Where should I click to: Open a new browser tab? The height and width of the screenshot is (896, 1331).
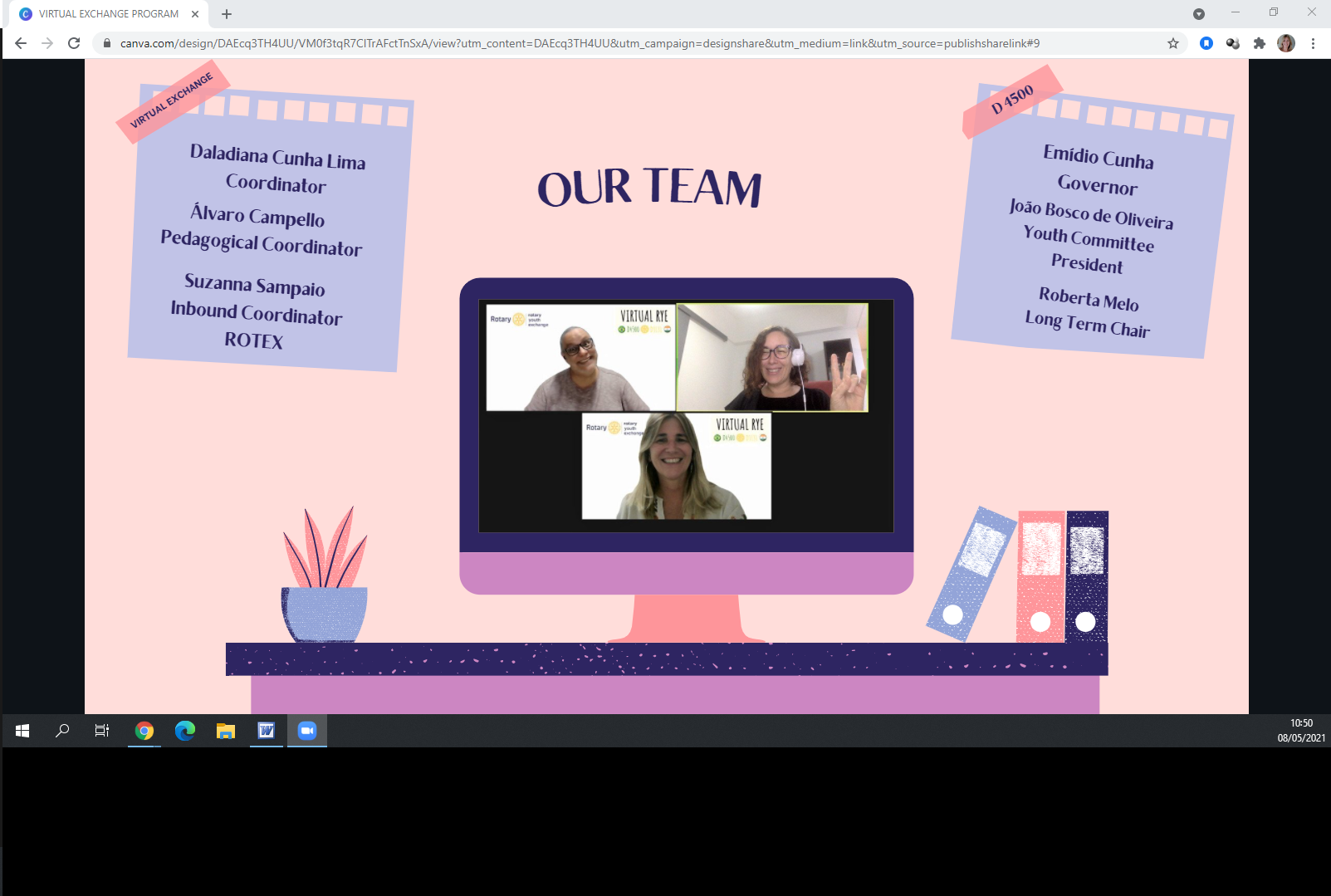[227, 14]
